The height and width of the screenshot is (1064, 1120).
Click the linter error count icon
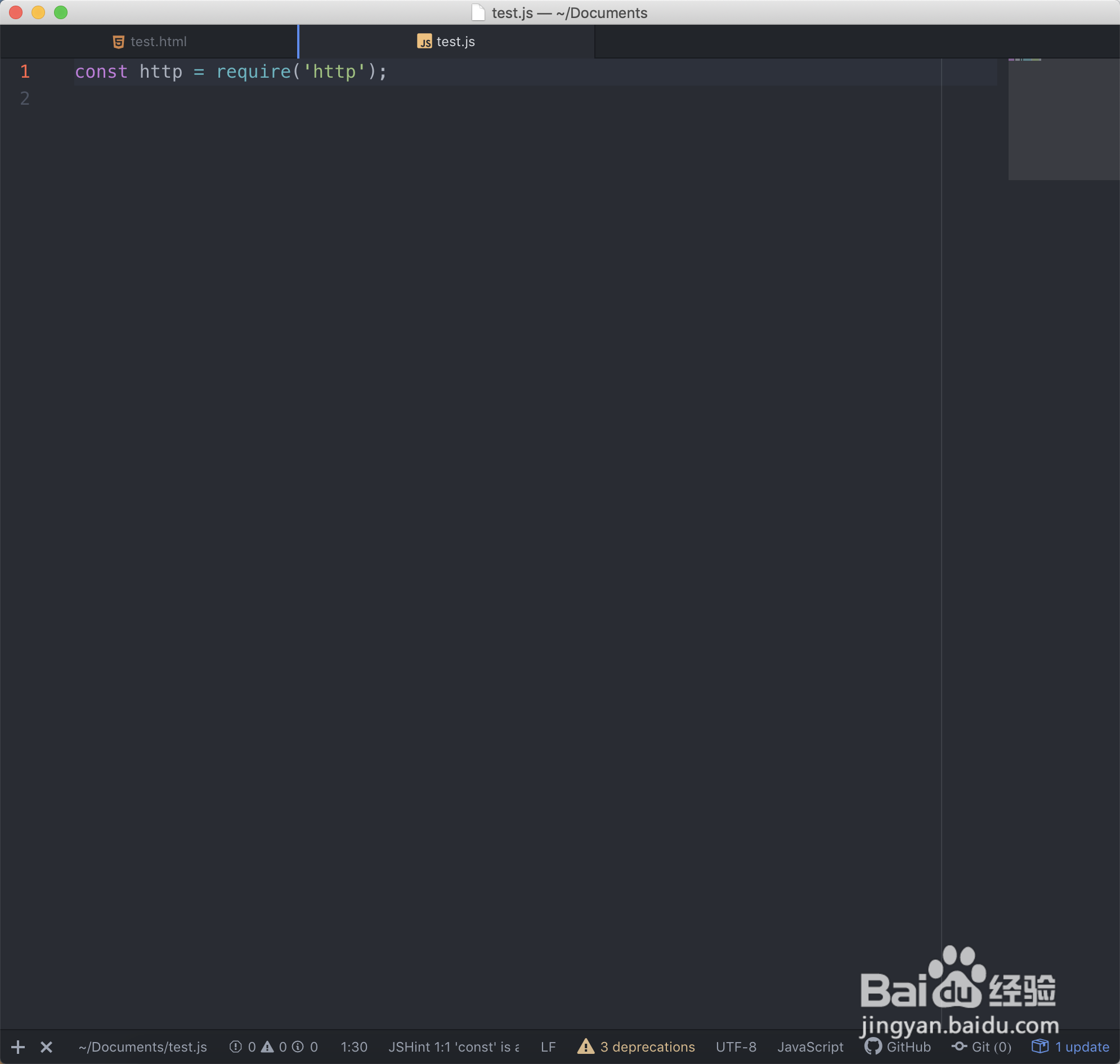pos(235,1047)
